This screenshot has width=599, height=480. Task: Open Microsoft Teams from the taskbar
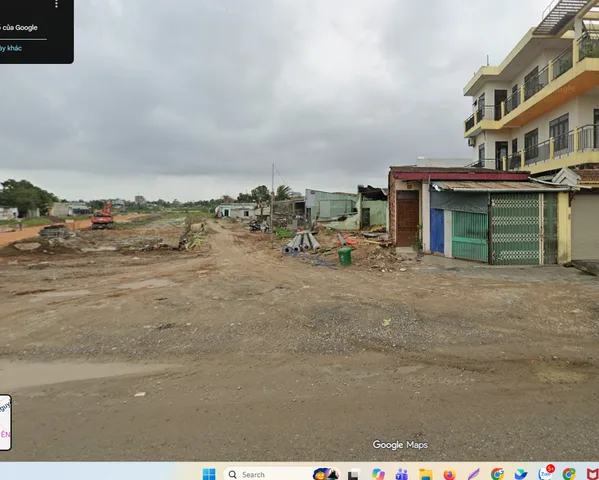[401, 474]
